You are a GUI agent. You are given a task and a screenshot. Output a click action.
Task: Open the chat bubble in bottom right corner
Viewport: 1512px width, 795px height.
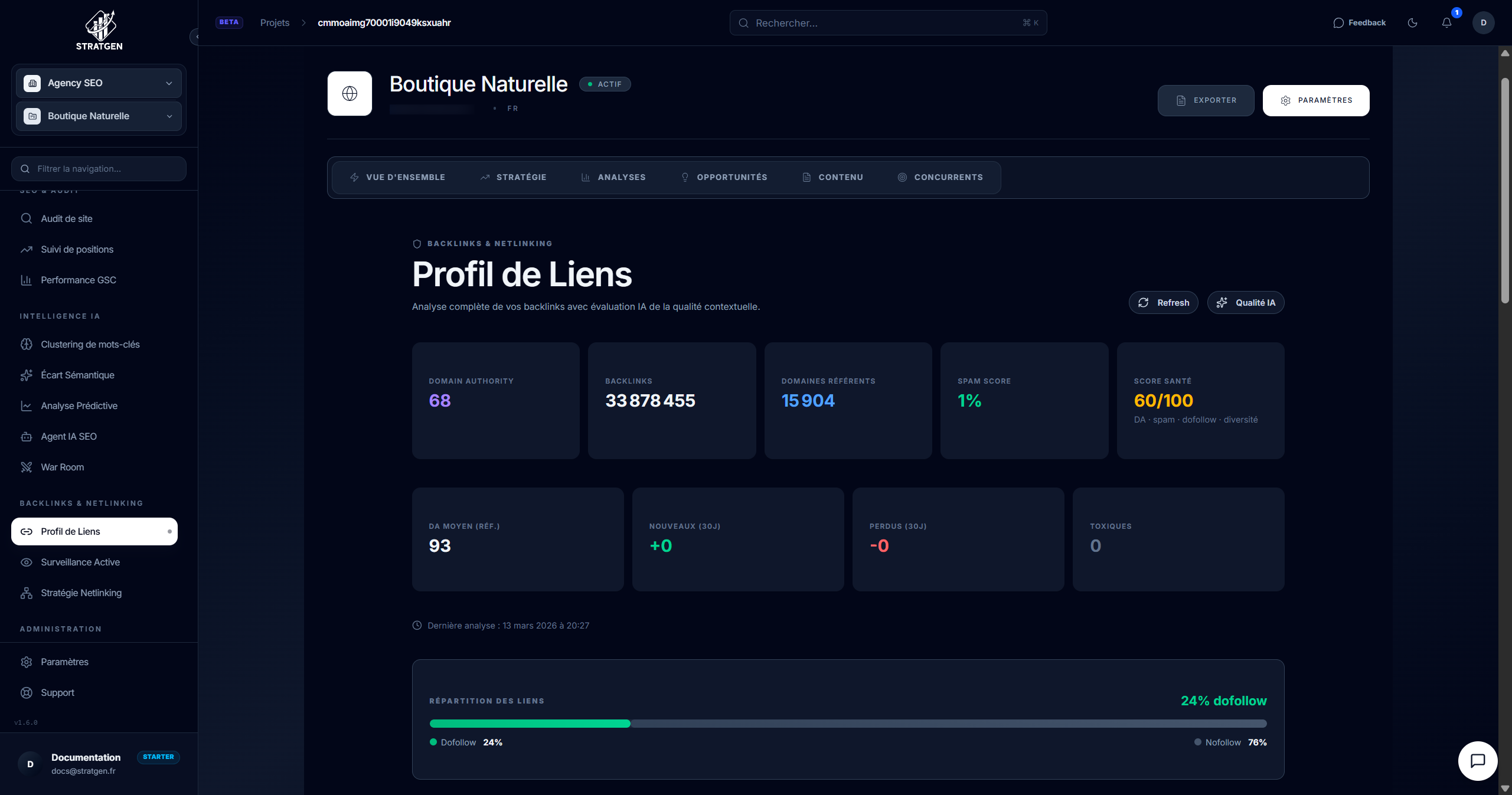1478,761
